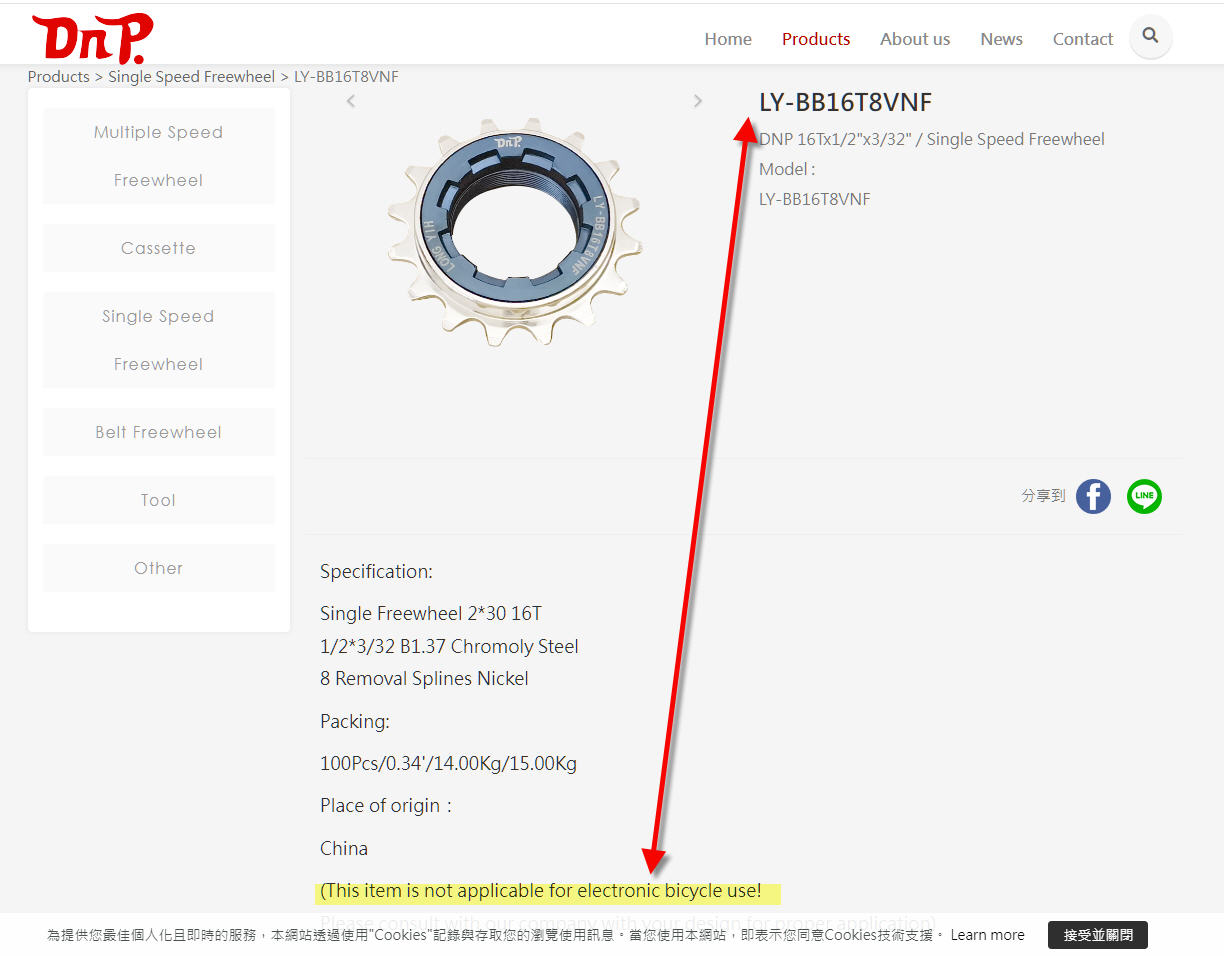The height and width of the screenshot is (956, 1224).
Task: Open the Products menu item
Action: pyautogui.click(x=815, y=39)
